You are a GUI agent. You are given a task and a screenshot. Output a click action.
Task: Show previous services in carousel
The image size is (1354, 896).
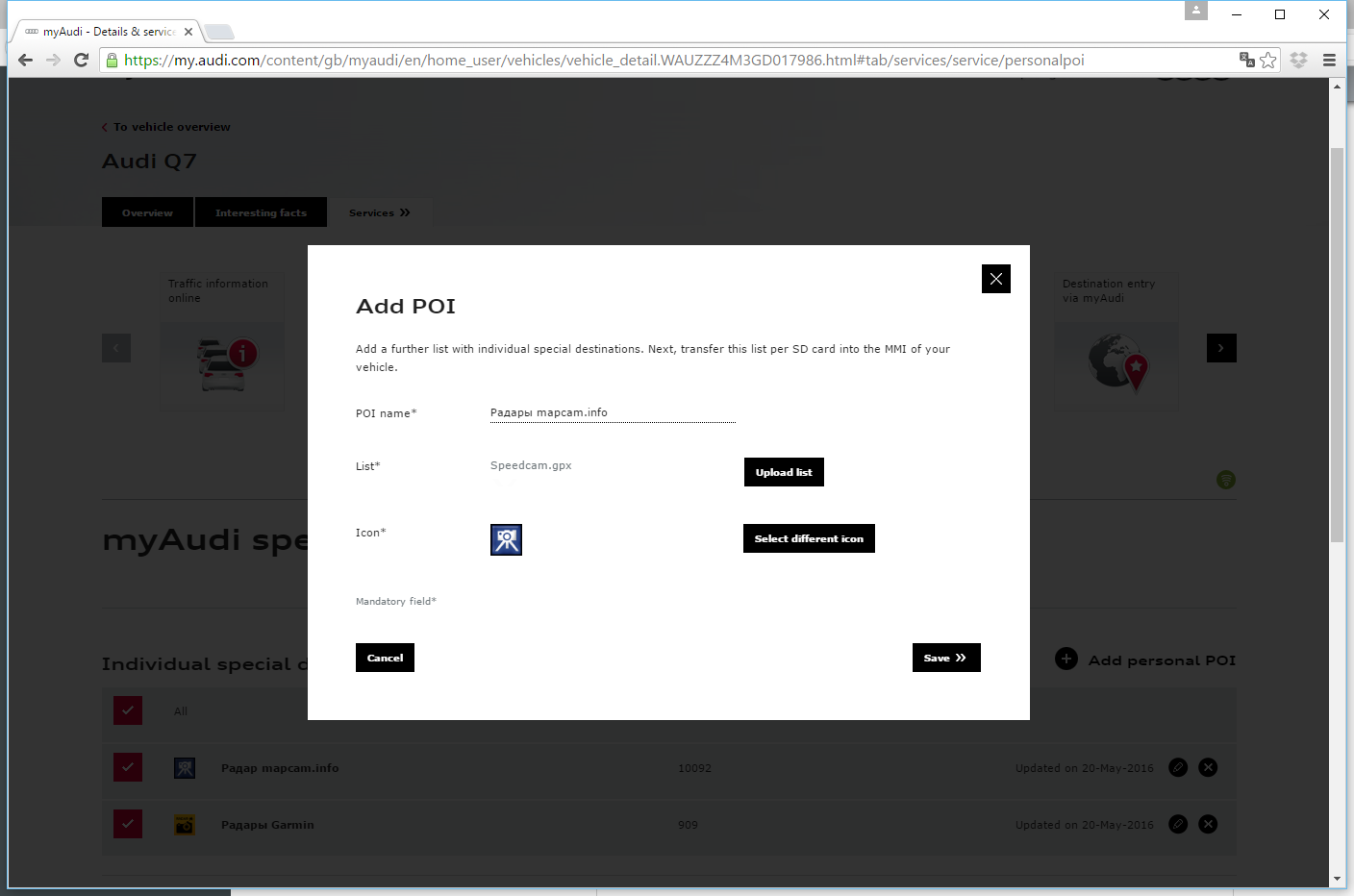click(x=116, y=348)
